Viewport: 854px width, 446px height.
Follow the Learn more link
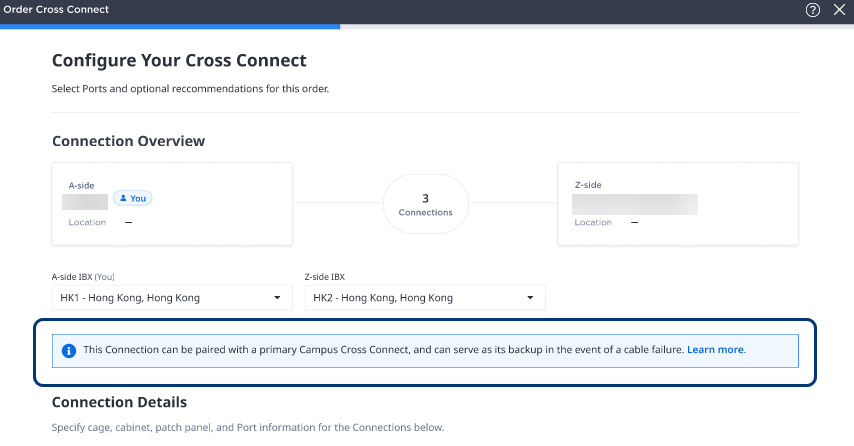[715, 350]
